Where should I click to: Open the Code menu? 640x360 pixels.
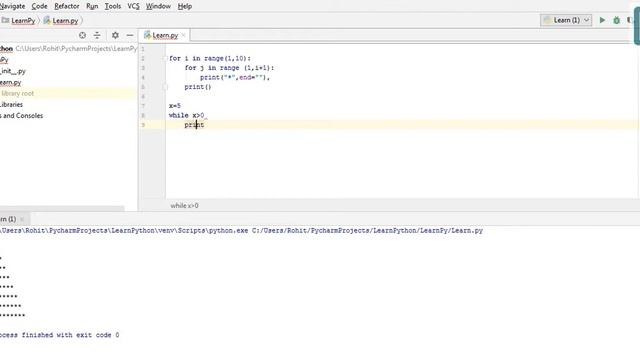(x=40, y=6)
